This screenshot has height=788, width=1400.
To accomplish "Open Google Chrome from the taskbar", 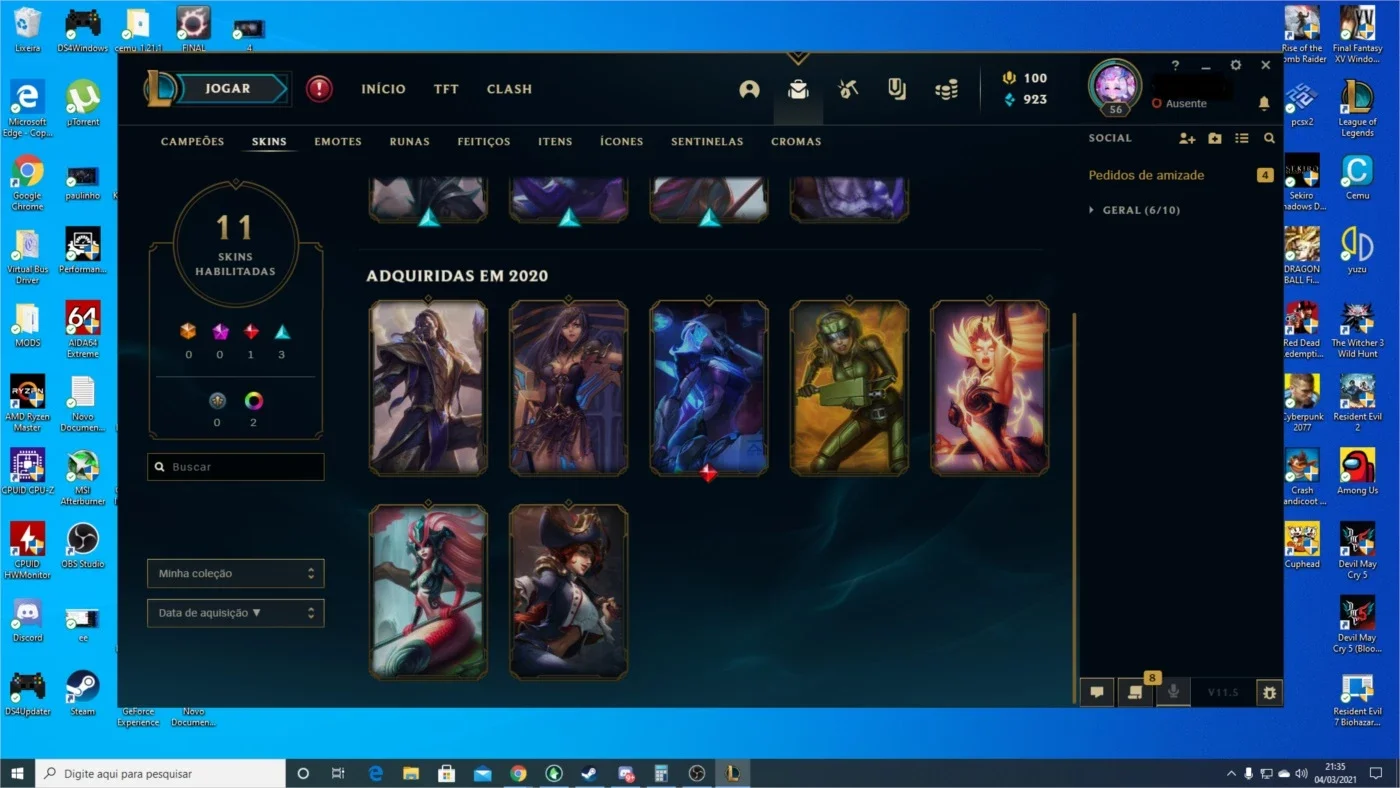I will [x=518, y=773].
